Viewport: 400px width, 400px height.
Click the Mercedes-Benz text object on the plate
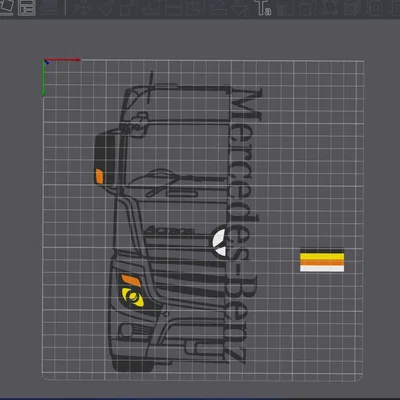[245, 225]
